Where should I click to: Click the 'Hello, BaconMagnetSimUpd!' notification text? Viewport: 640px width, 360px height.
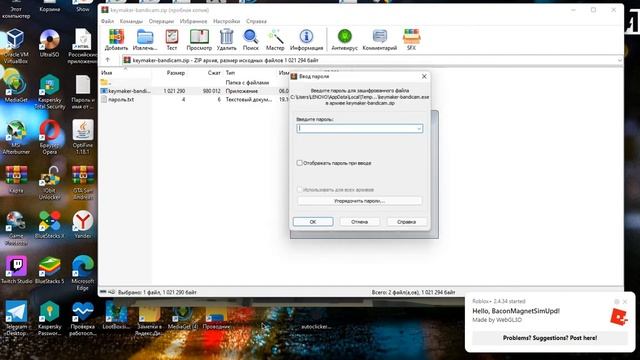[x=516, y=311]
